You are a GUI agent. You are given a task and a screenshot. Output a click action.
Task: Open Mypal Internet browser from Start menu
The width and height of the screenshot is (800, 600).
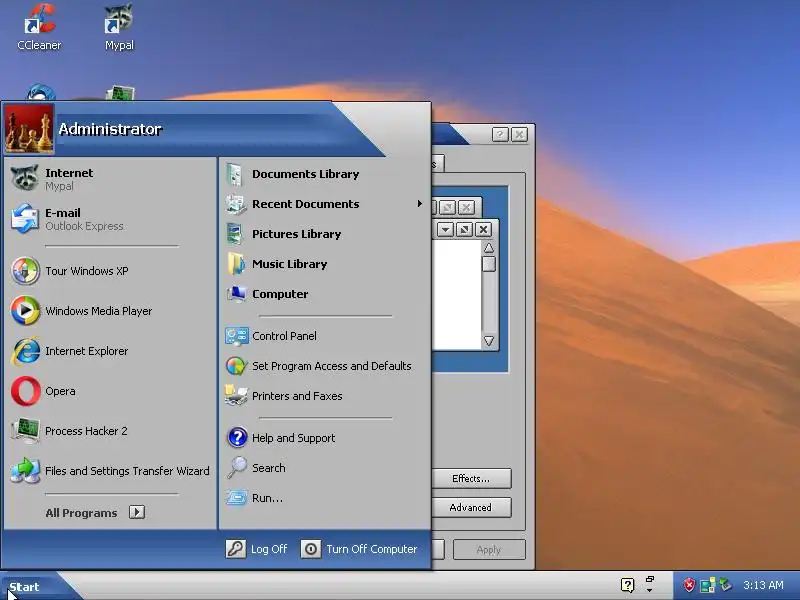tap(110, 179)
